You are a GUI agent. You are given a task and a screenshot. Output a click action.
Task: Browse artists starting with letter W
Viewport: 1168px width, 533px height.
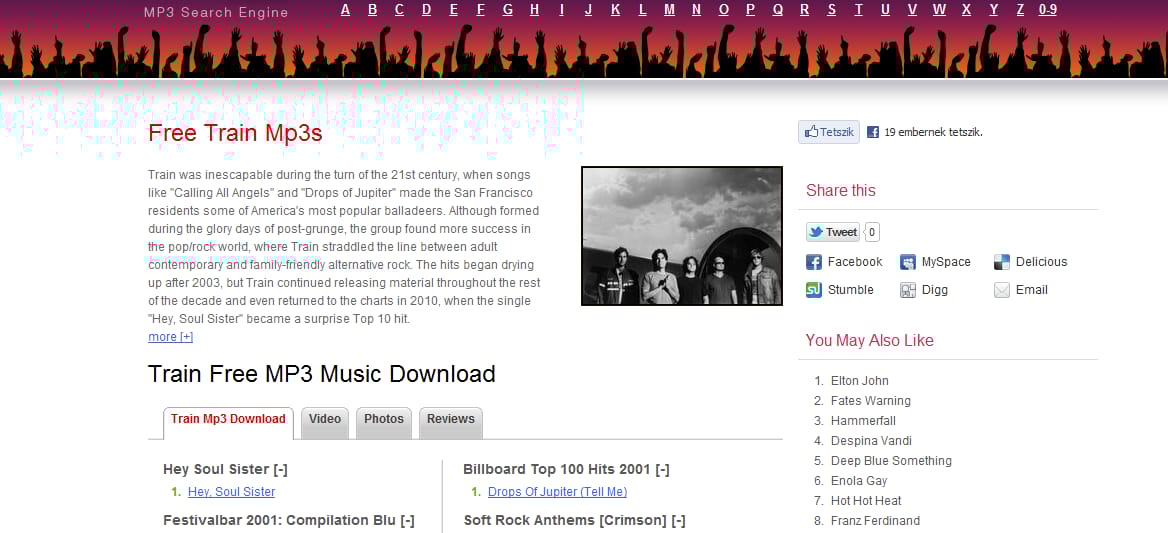[x=939, y=10]
